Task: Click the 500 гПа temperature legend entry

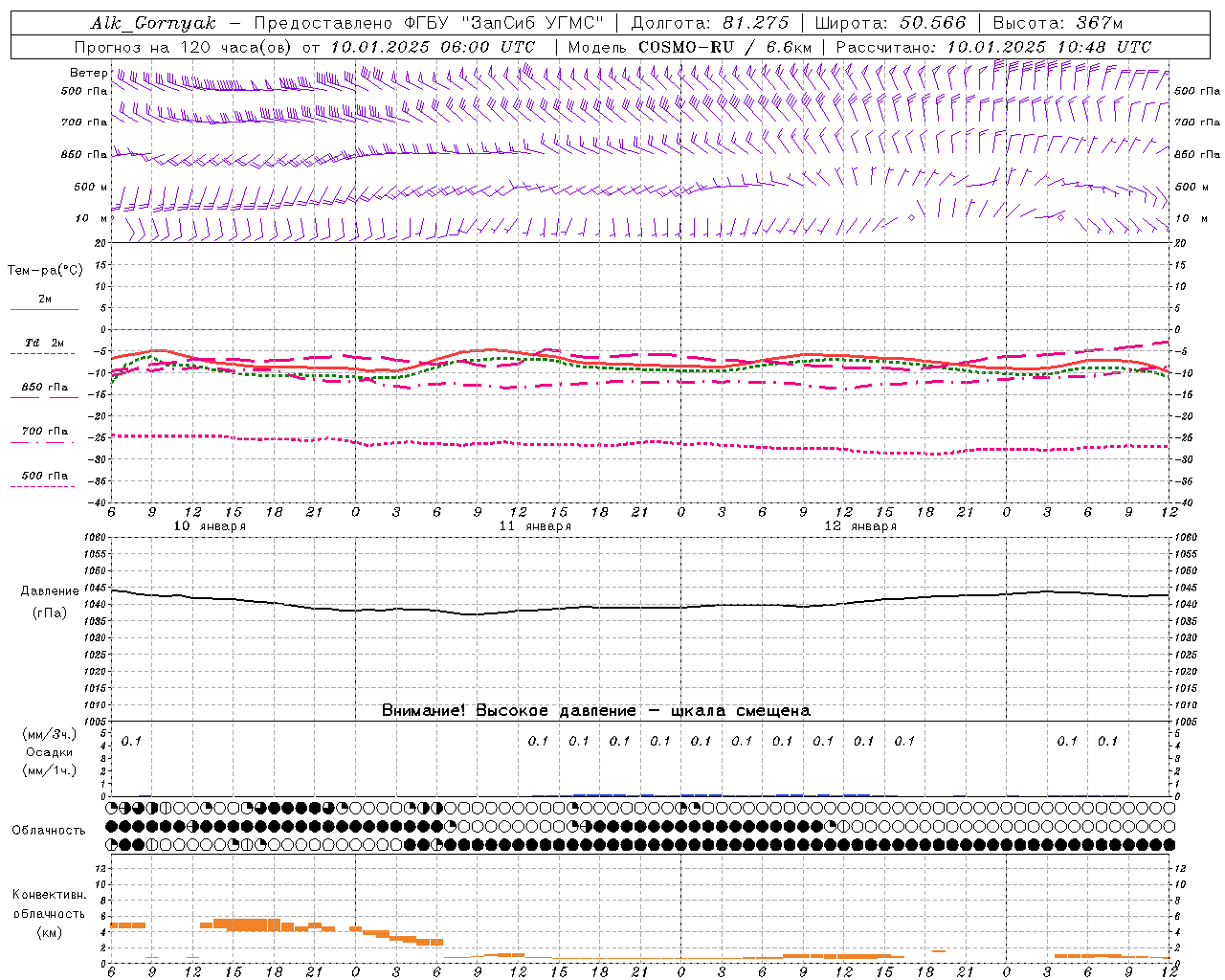Action: click(45, 476)
